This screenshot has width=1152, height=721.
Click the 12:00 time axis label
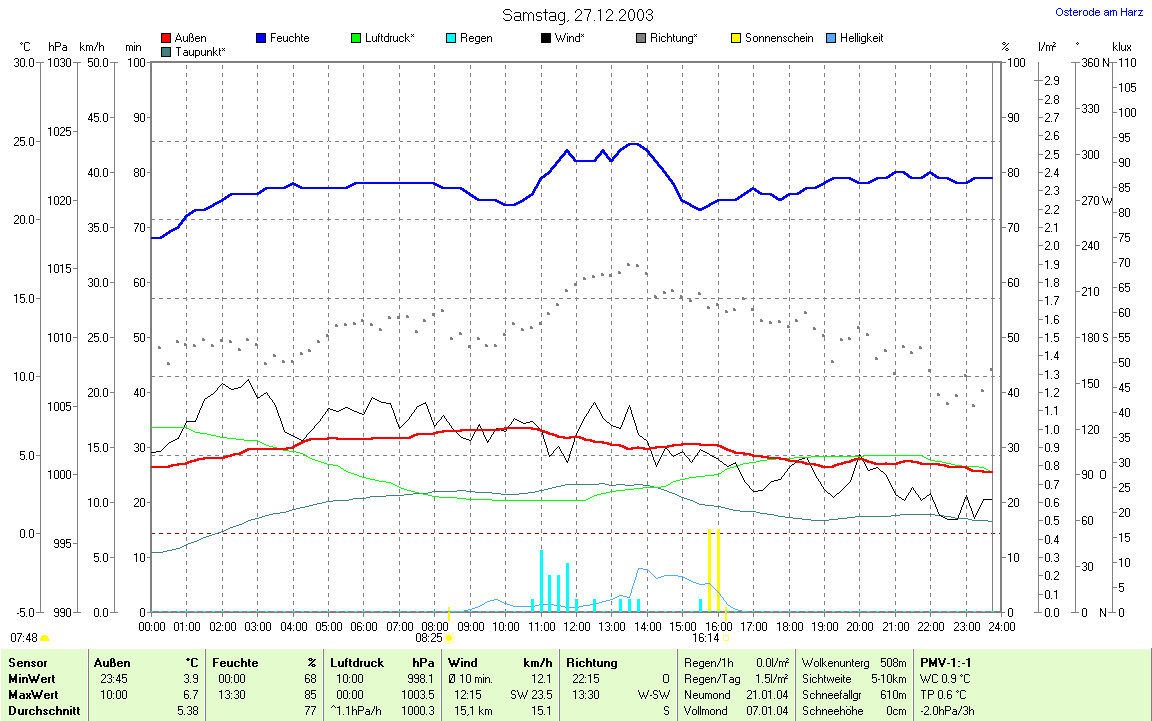pyautogui.click(x=576, y=626)
